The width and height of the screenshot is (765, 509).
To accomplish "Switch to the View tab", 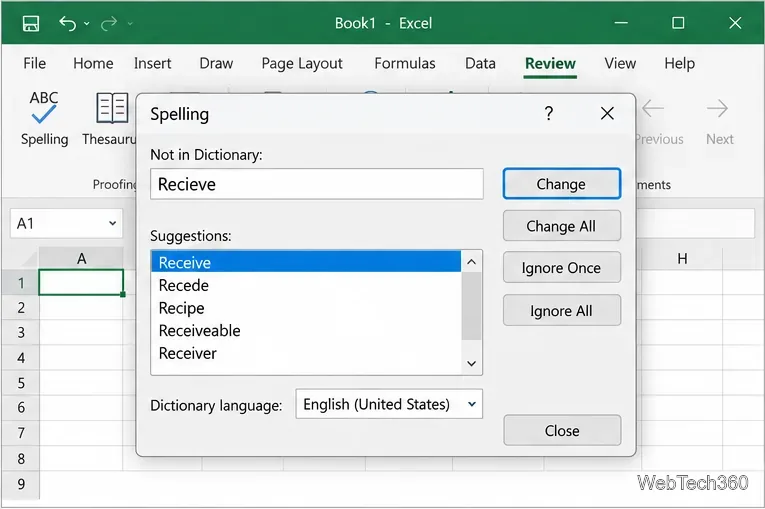I will pos(620,63).
